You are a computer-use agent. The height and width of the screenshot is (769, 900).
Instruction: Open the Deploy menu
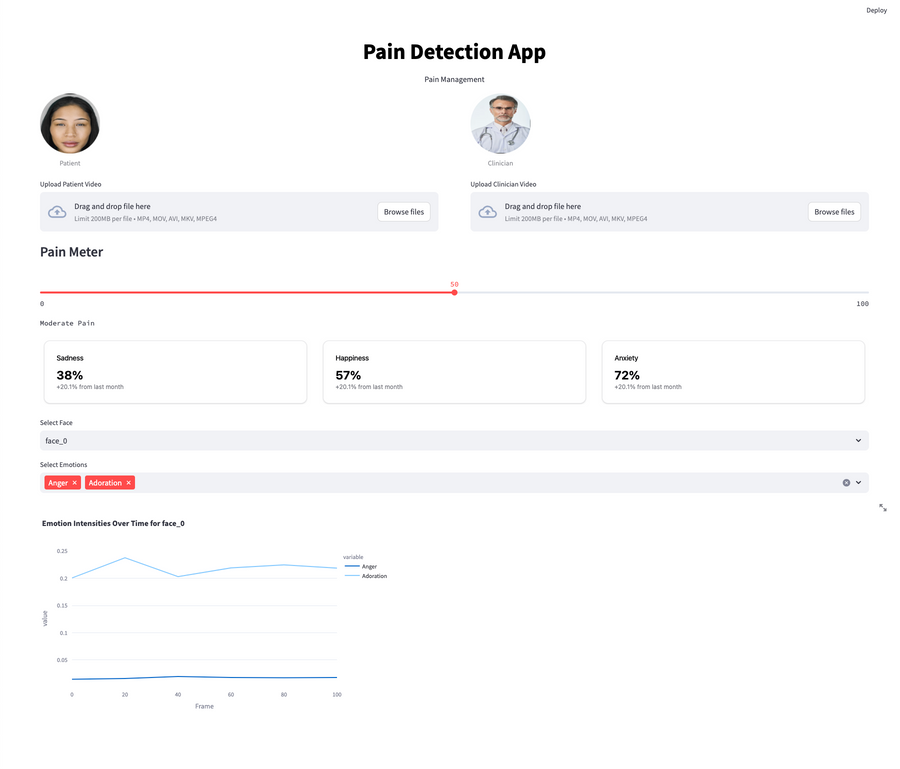coord(876,10)
